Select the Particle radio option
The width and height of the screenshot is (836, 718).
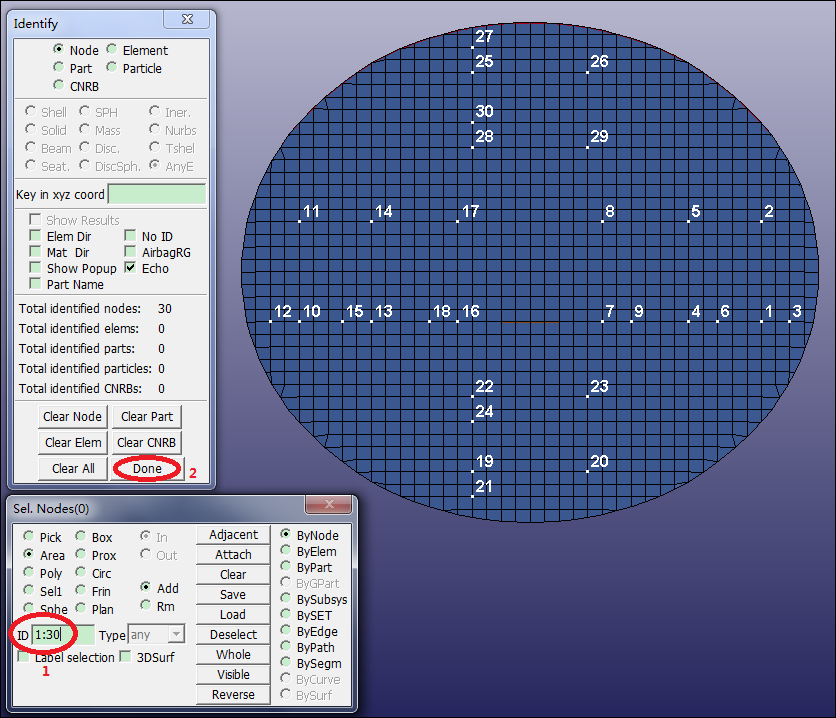coord(112,68)
